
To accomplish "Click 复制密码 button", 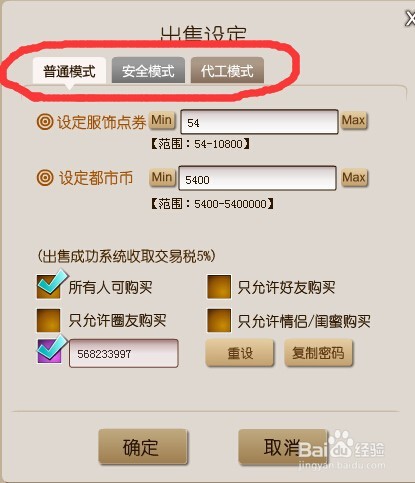I will coord(318,353).
